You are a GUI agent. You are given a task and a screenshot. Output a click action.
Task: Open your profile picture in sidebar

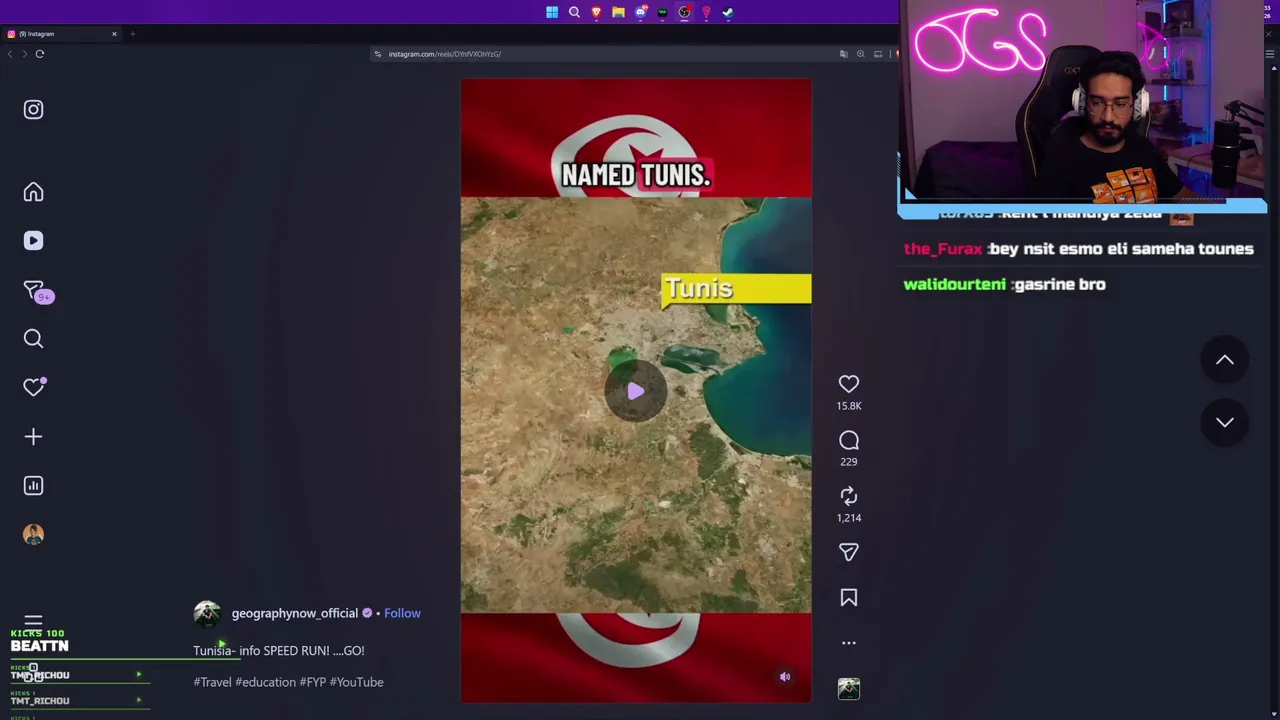(x=33, y=534)
